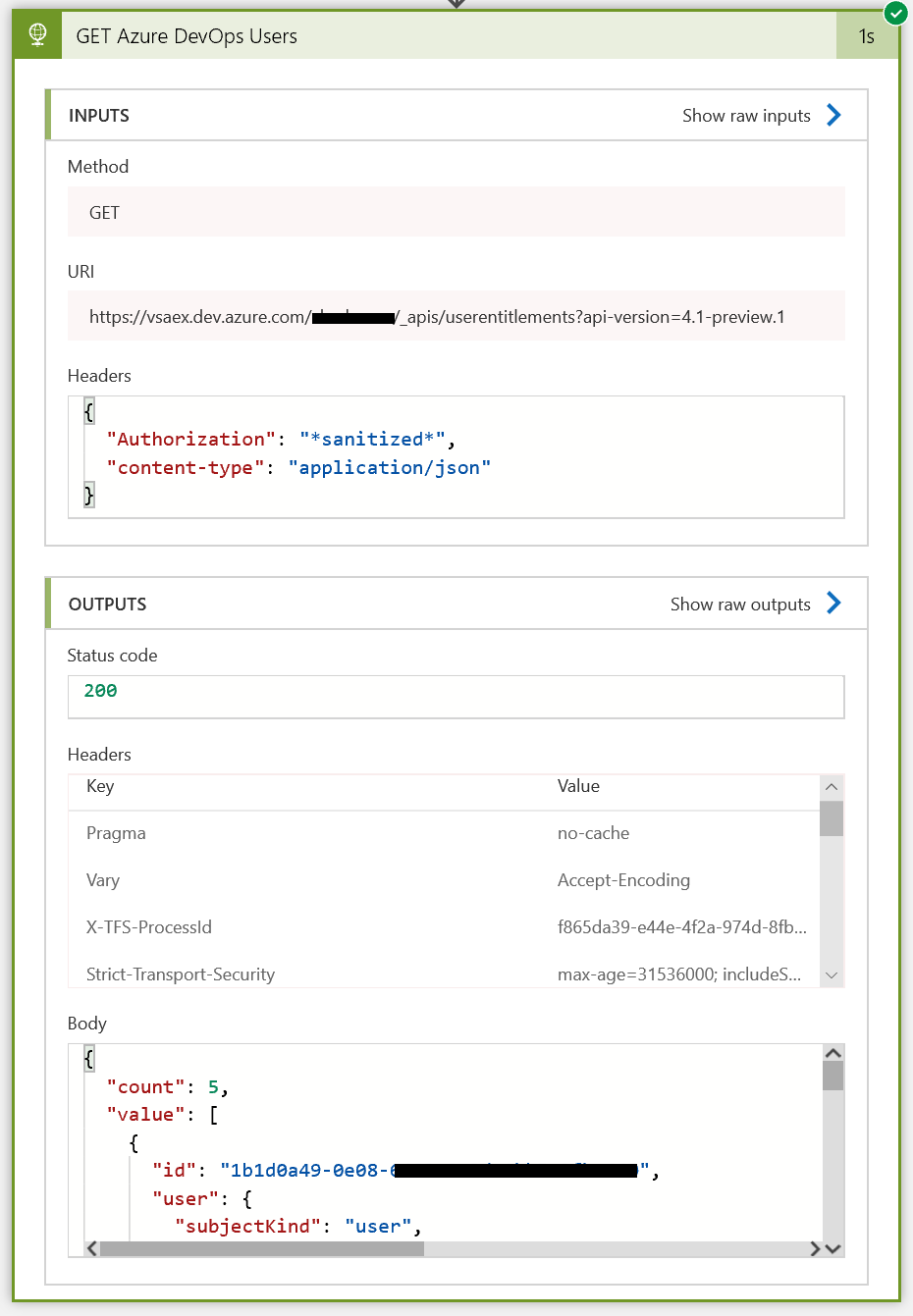The width and height of the screenshot is (913, 1316).
Task: Click the 1s duration label
Action: tap(866, 36)
